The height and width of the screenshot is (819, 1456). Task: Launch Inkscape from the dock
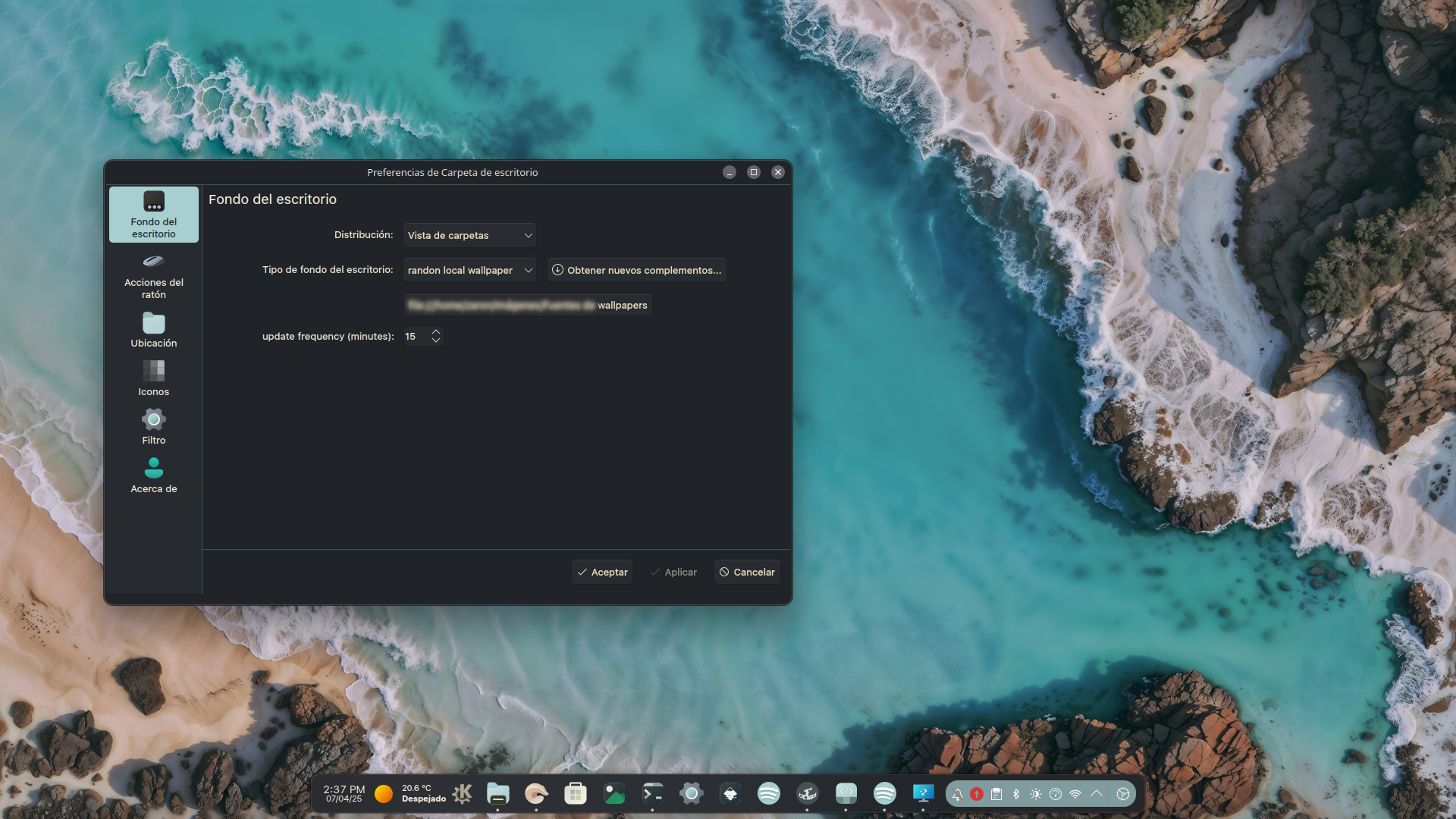pyautogui.click(x=730, y=793)
